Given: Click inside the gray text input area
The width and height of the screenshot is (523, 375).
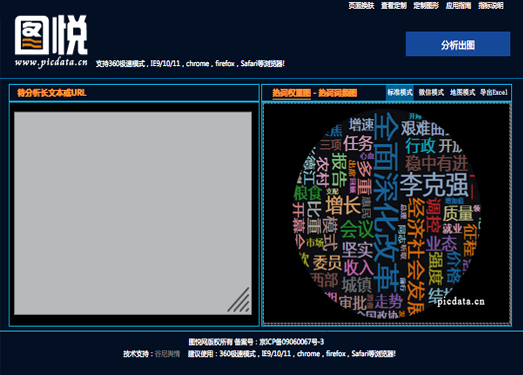Looking at the screenshot, I should tap(133, 213).
